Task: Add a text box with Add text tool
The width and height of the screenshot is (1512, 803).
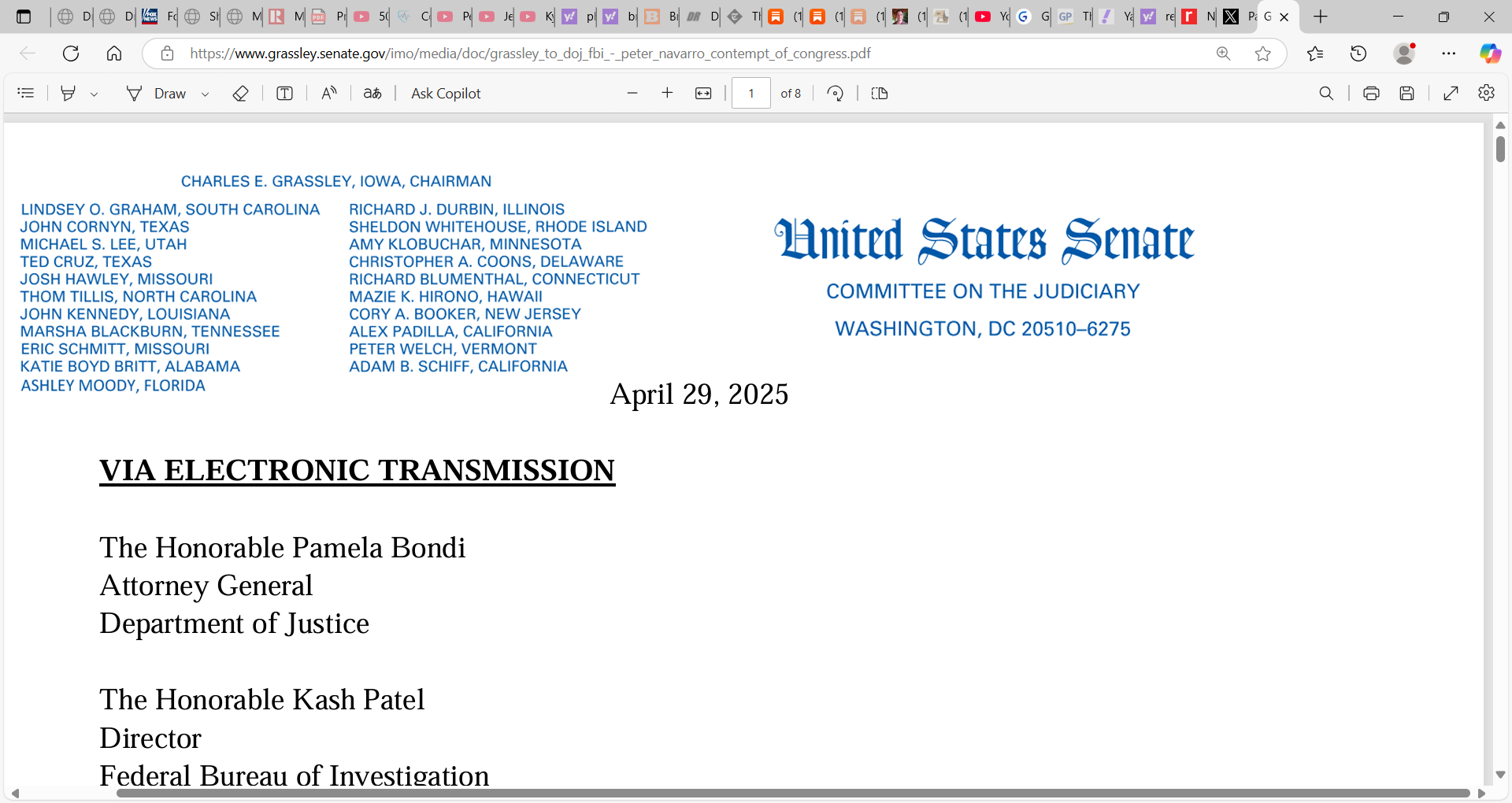Action: pyautogui.click(x=285, y=93)
